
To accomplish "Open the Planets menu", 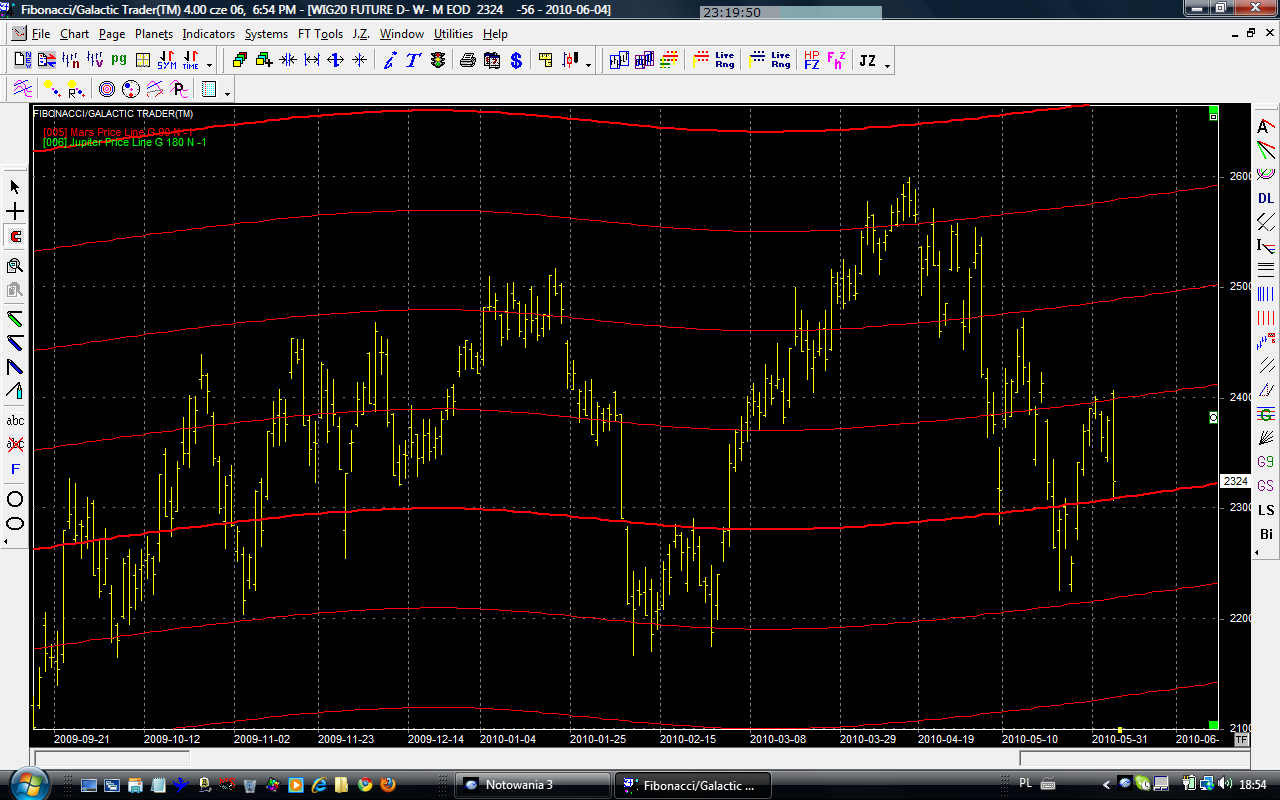I will 154,34.
